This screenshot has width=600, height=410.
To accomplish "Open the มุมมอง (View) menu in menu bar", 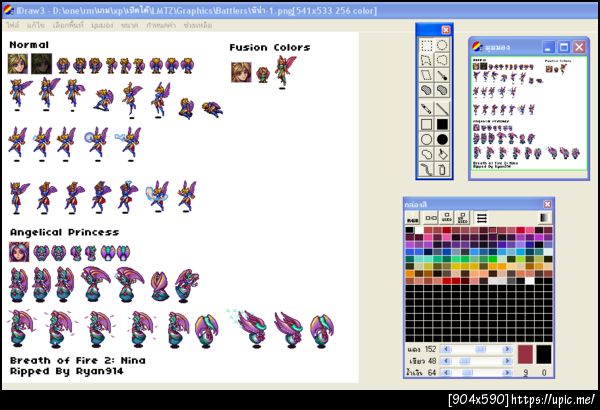I will pyautogui.click(x=102, y=25).
